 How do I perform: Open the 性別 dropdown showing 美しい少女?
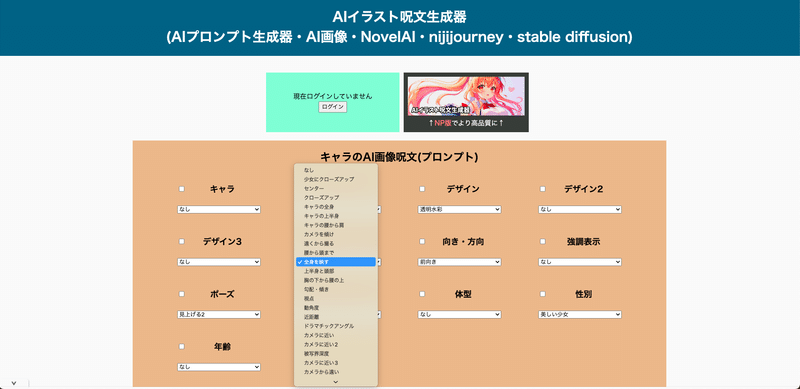coord(580,314)
